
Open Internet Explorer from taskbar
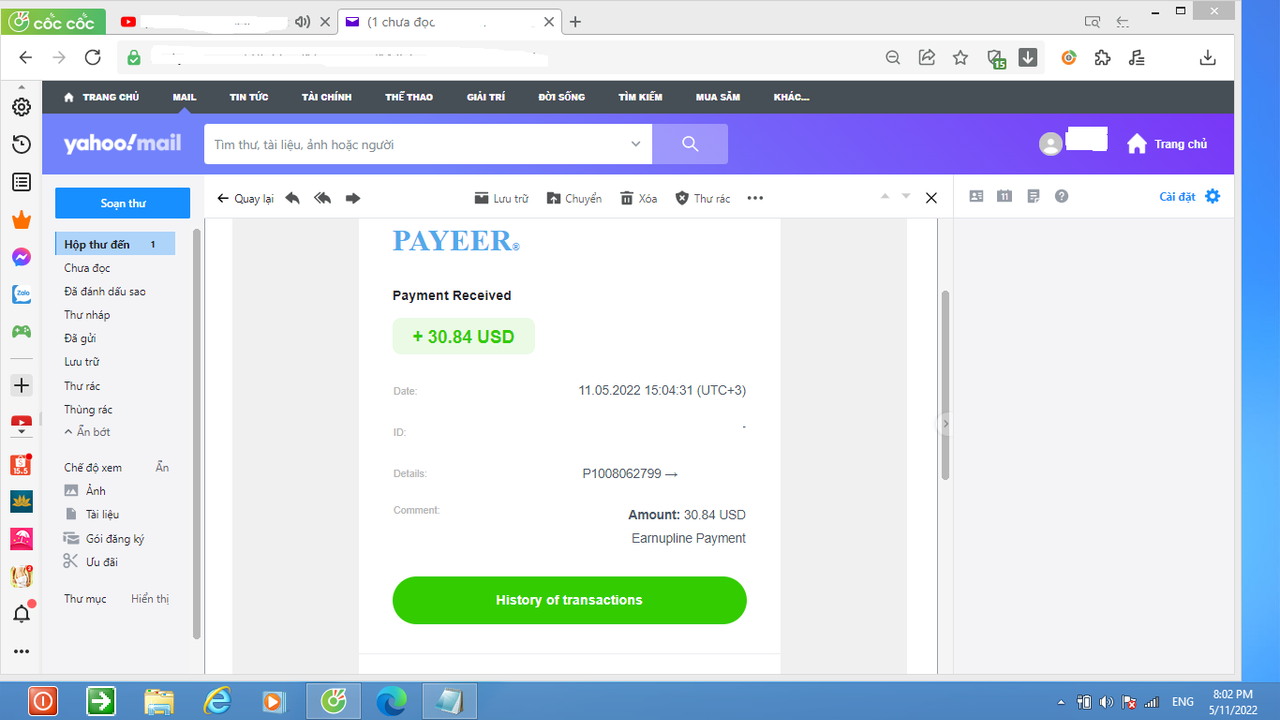click(x=216, y=700)
